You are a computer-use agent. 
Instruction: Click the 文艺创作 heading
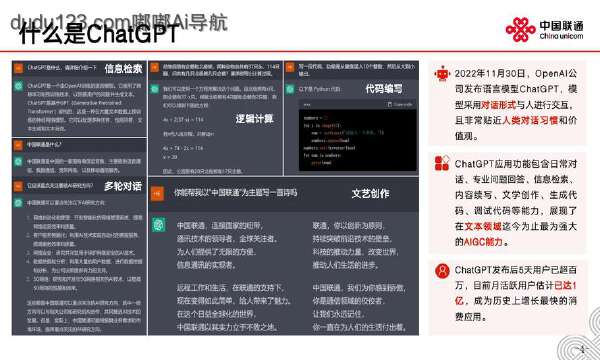tap(370, 194)
